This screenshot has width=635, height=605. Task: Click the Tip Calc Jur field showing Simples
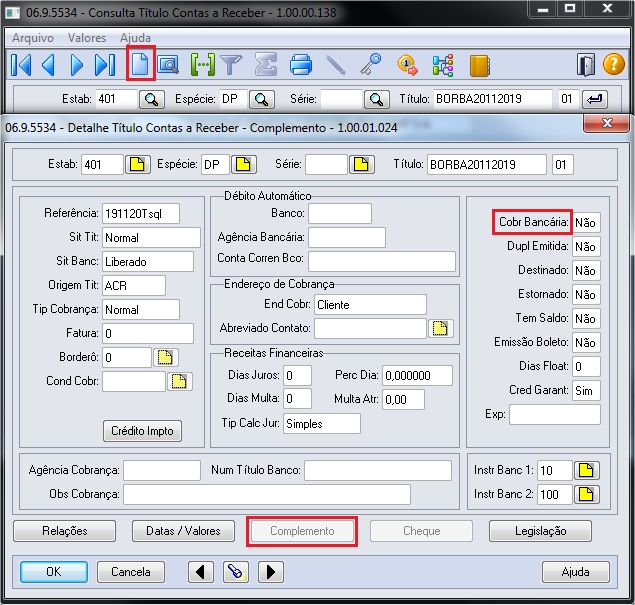(x=322, y=424)
